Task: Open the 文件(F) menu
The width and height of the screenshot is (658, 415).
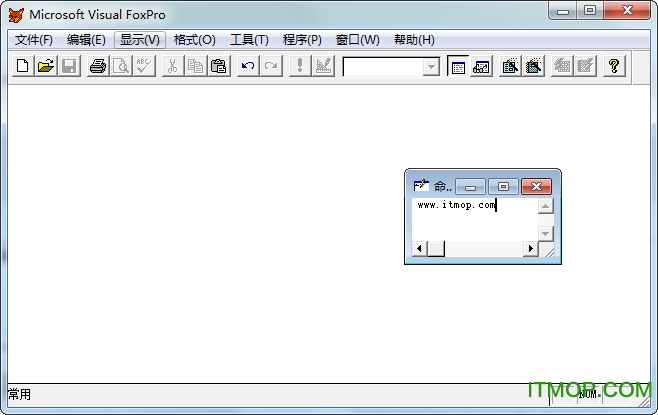Action: point(34,40)
